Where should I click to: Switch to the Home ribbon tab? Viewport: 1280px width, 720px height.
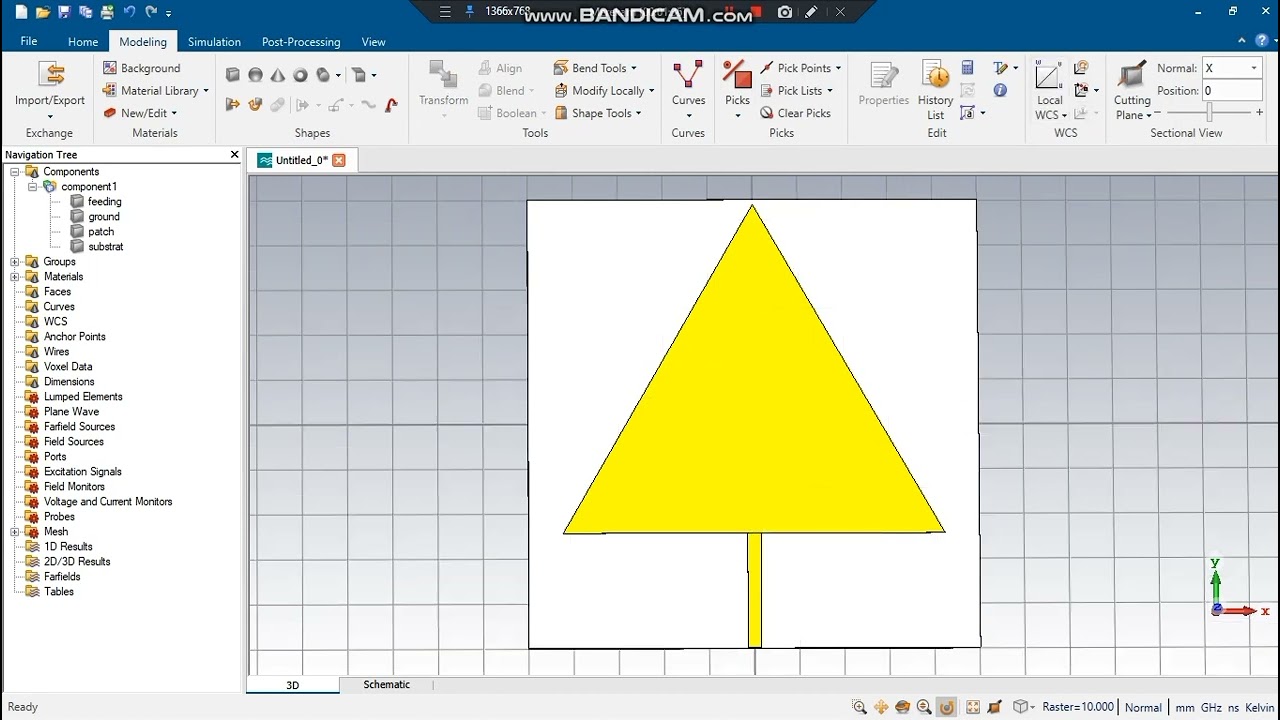(83, 42)
